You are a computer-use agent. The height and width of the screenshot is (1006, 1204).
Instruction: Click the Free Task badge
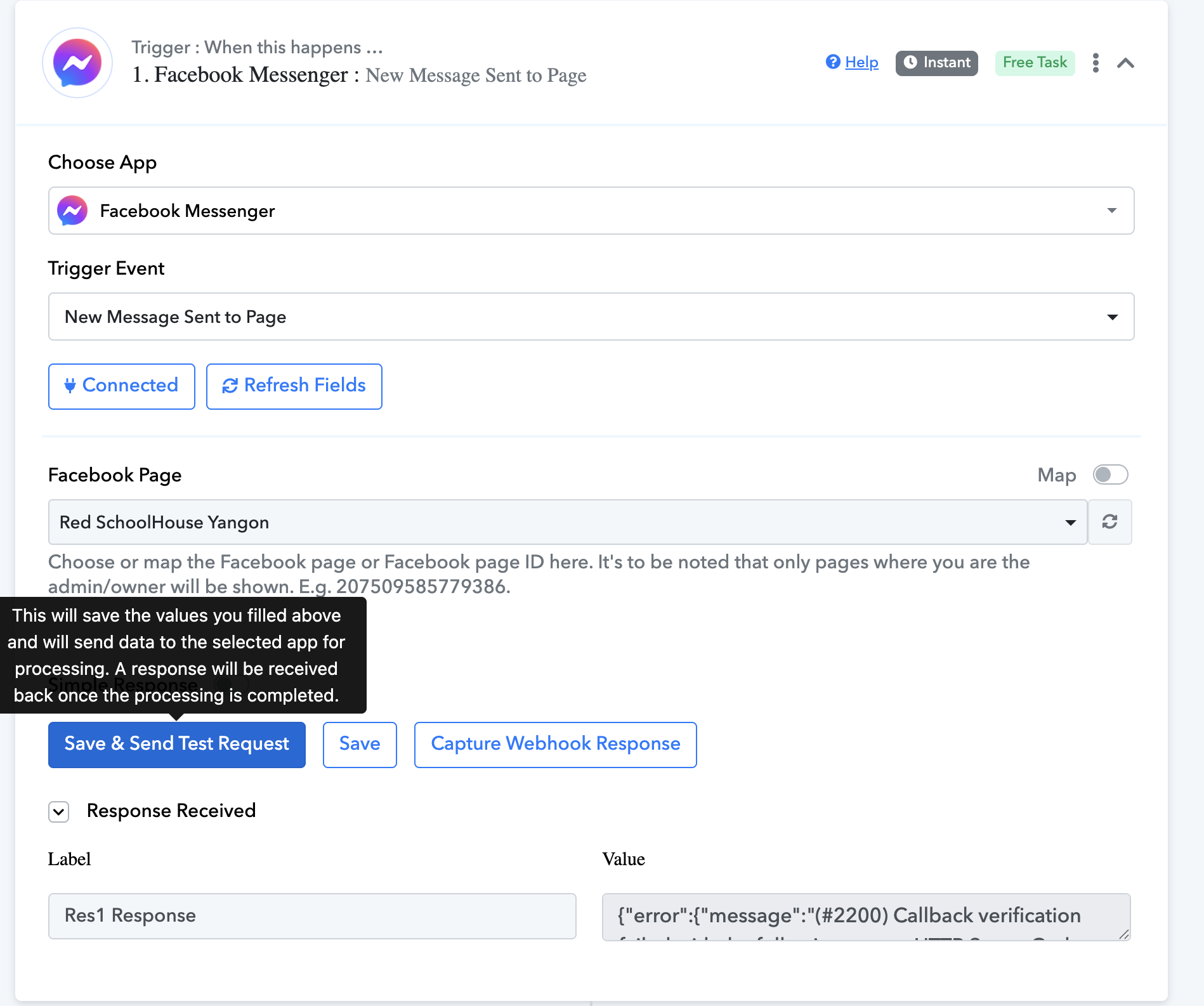click(1035, 63)
